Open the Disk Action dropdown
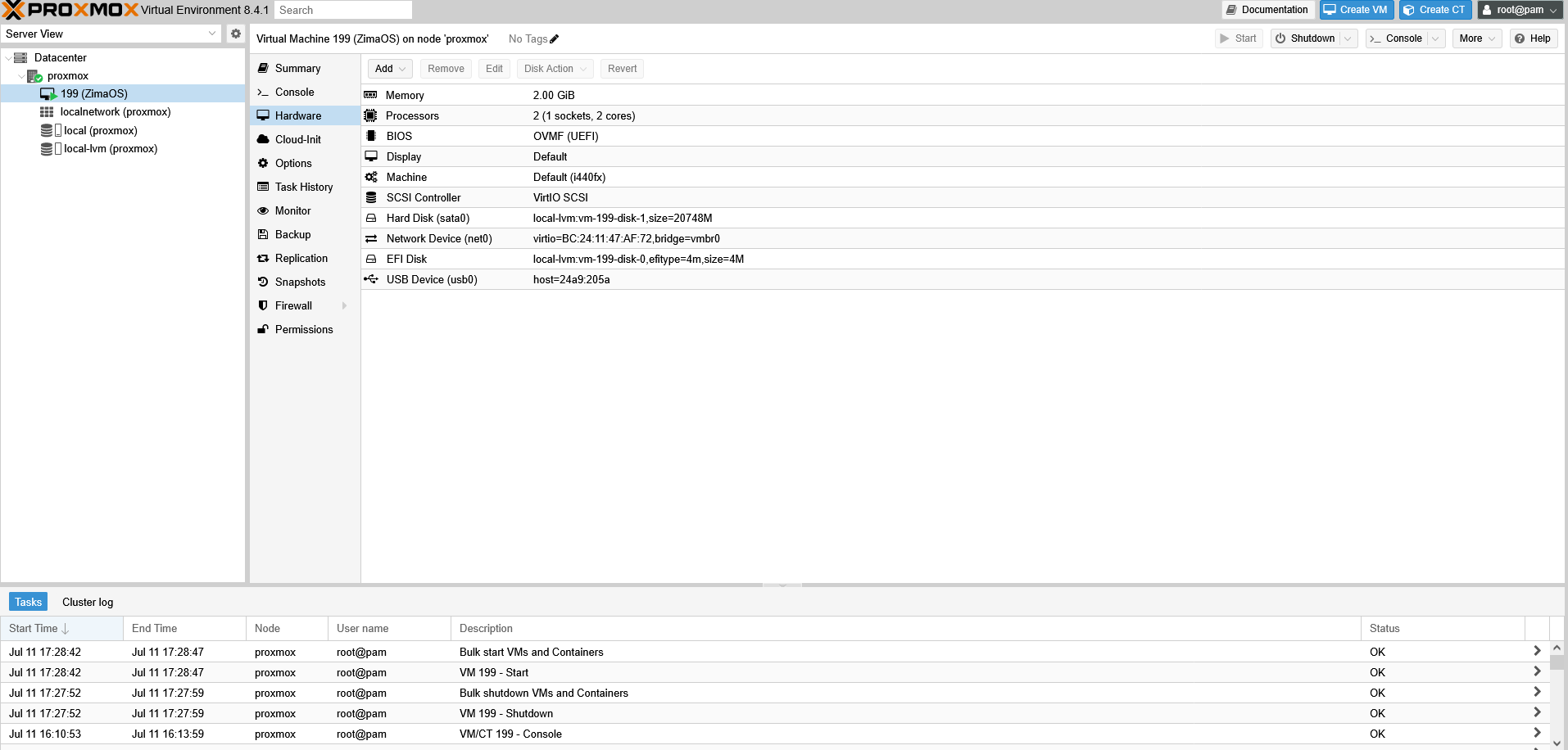This screenshot has width=1568, height=750. pos(555,69)
